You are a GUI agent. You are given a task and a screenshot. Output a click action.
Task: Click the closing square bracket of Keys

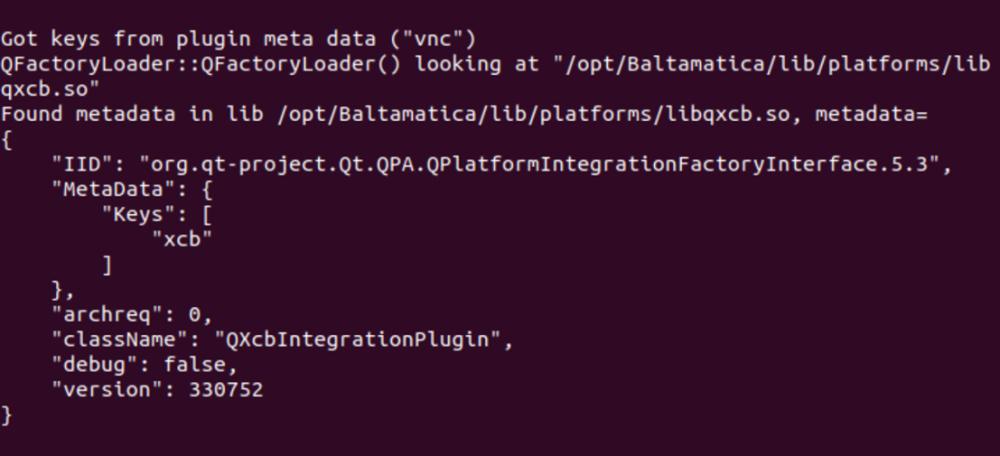tap(107, 265)
